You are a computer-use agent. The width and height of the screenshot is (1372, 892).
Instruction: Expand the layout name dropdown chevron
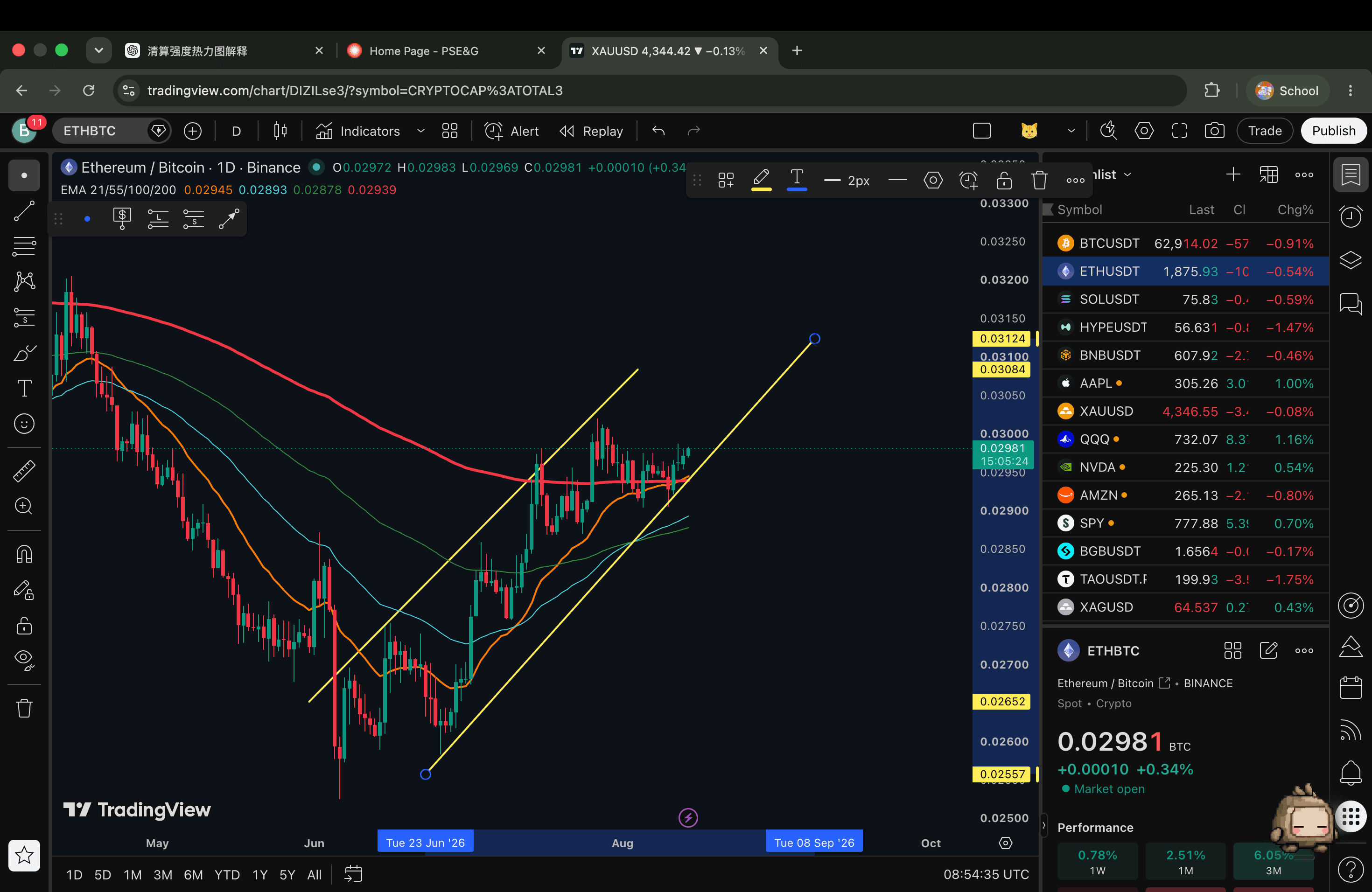[1071, 131]
